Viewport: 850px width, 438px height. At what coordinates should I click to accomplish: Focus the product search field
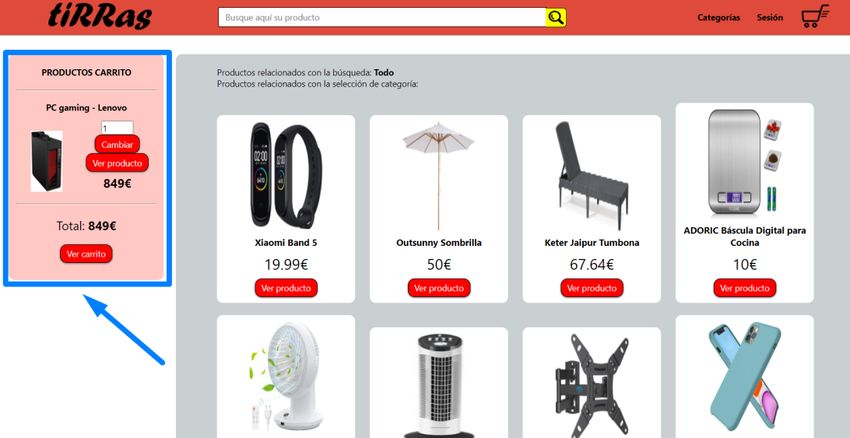[x=382, y=17]
